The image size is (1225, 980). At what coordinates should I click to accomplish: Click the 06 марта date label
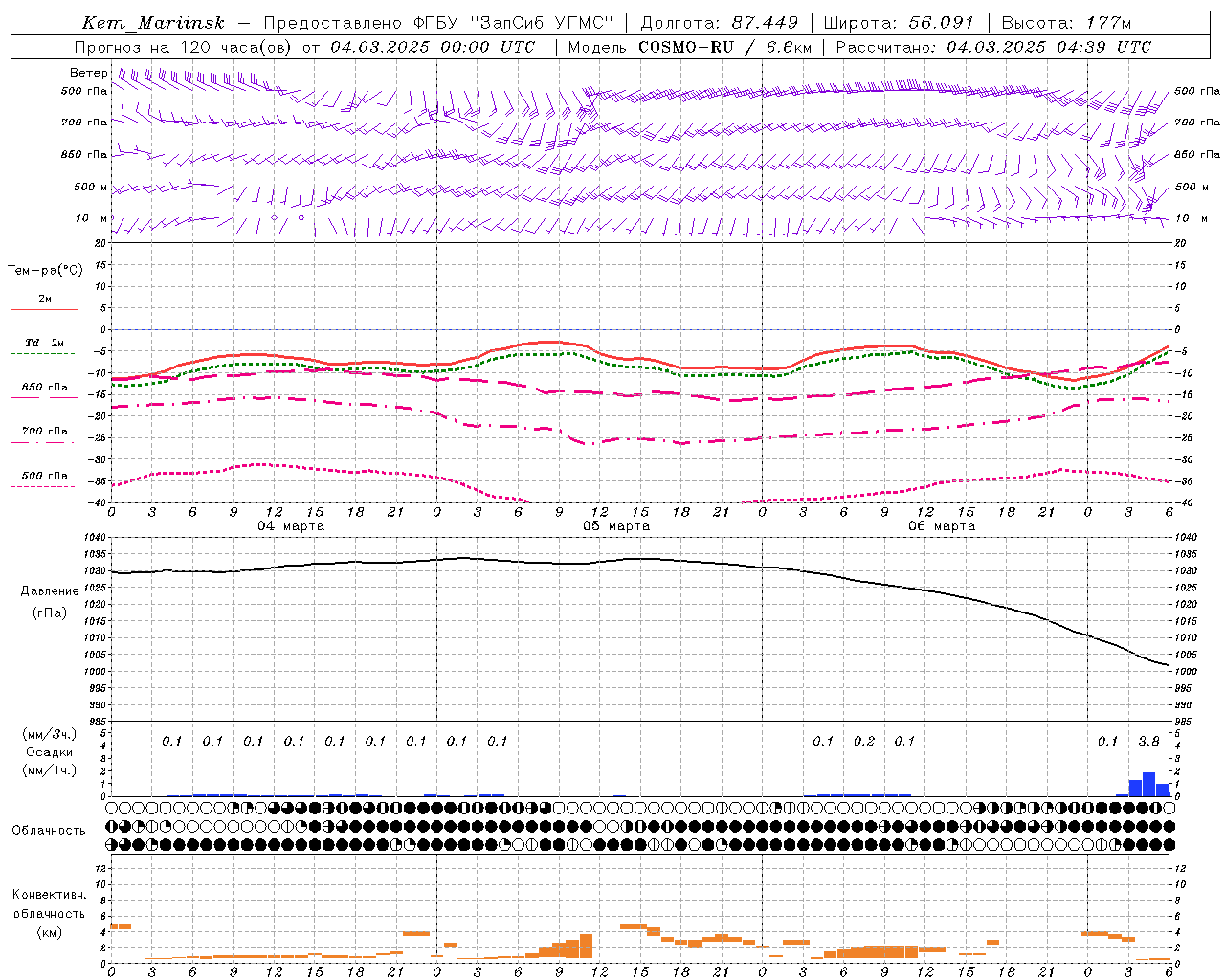942,525
